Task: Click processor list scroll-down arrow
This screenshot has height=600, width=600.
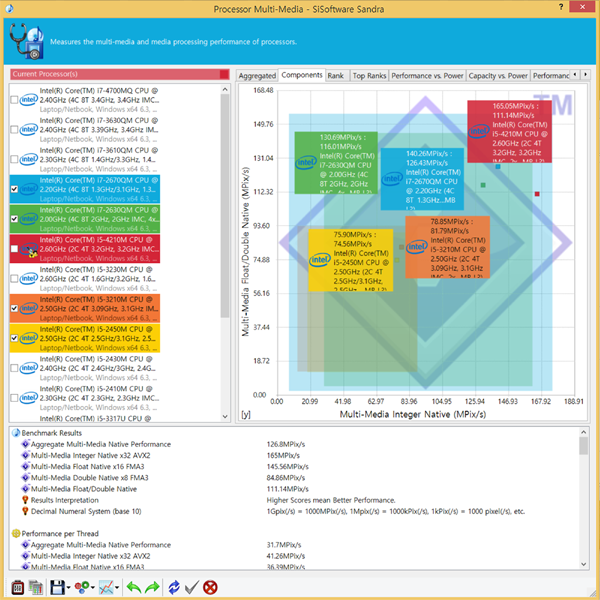Action: pos(225,416)
